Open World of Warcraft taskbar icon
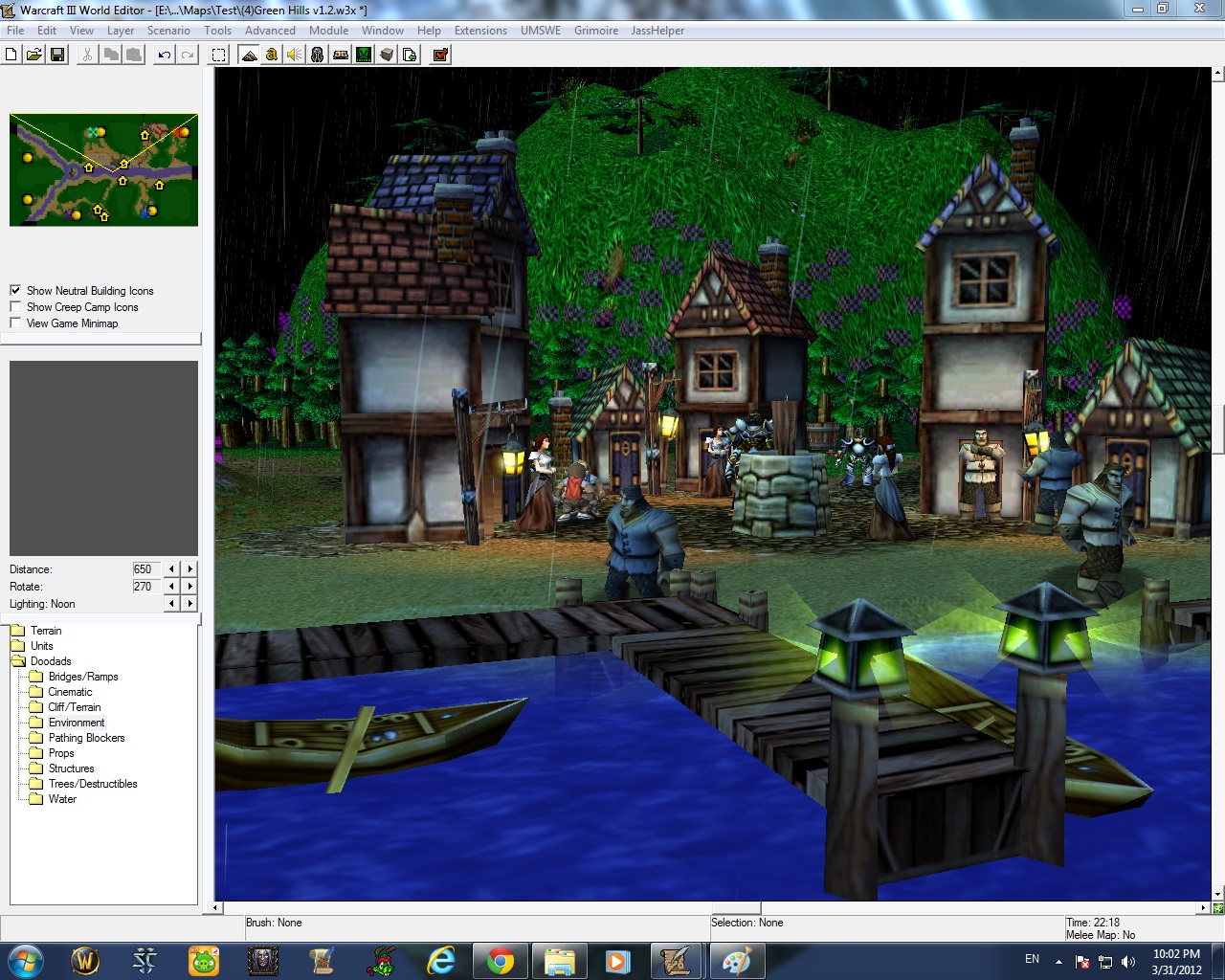This screenshot has height=980, width=1225. point(85,960)
